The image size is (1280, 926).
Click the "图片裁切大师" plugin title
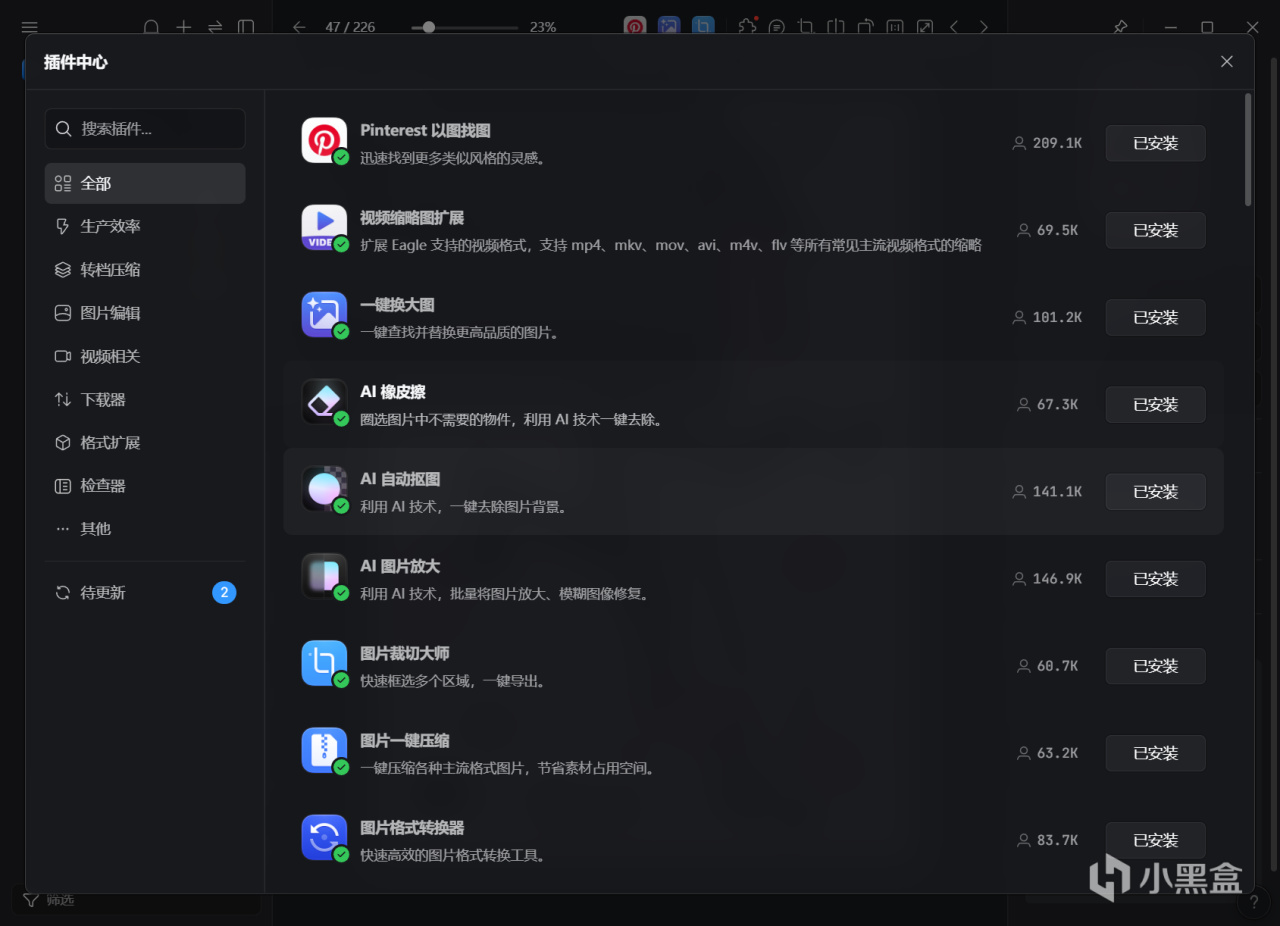(405, 654)
